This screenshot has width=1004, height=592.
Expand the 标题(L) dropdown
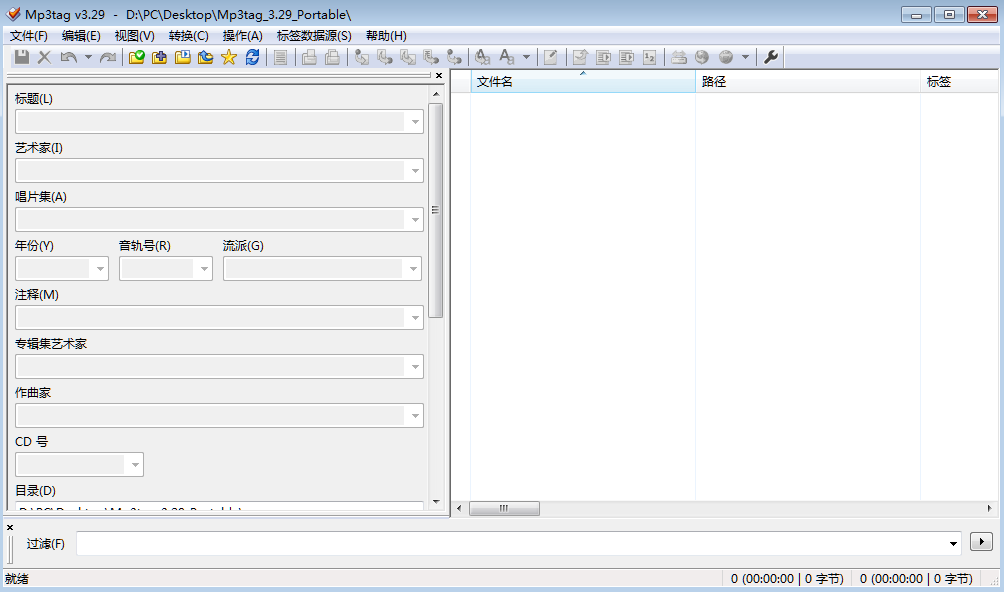click(x=415, y=122)
